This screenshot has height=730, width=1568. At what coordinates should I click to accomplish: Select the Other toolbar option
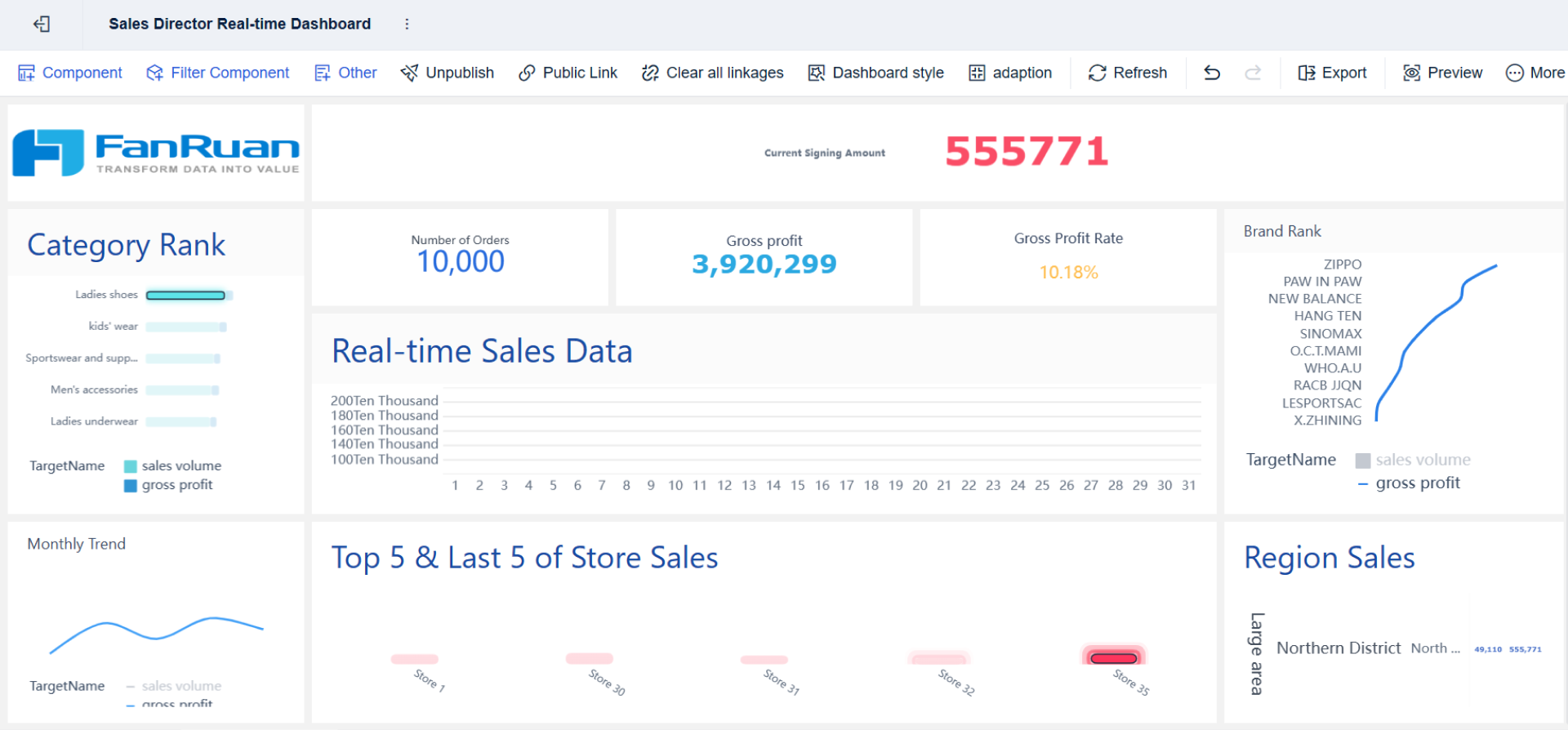pos(345,73)
